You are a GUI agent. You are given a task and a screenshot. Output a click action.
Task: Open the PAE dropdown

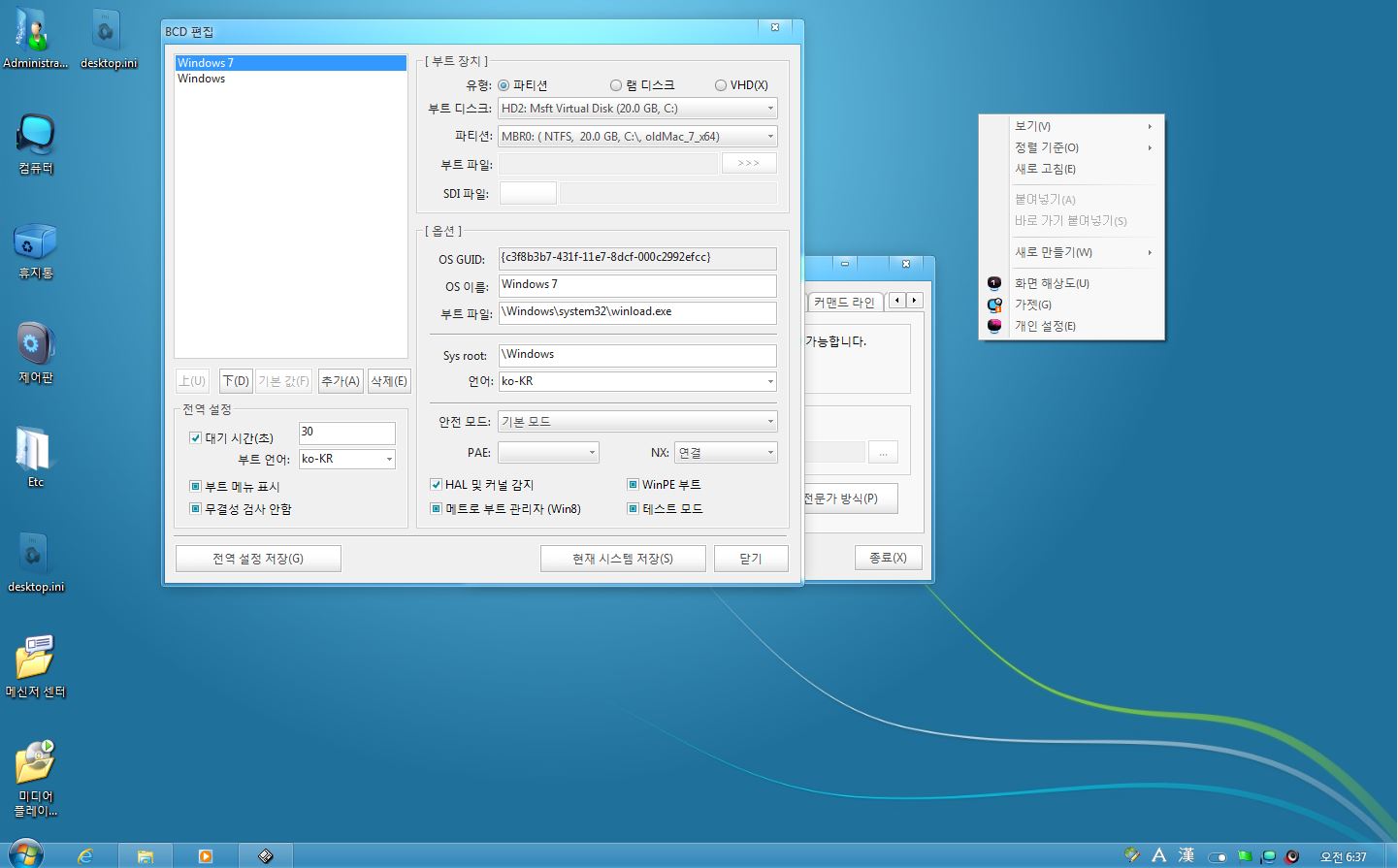pos(548,452)
